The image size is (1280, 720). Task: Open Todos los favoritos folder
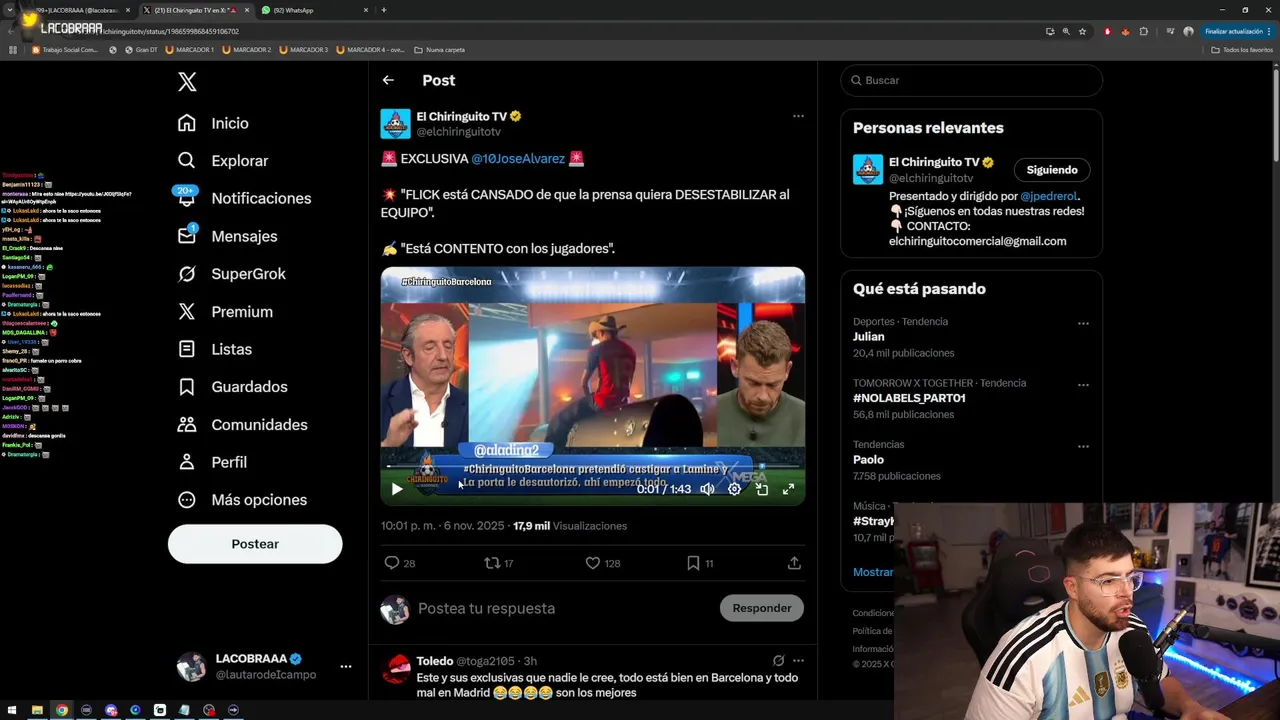tap(1242, 50)
